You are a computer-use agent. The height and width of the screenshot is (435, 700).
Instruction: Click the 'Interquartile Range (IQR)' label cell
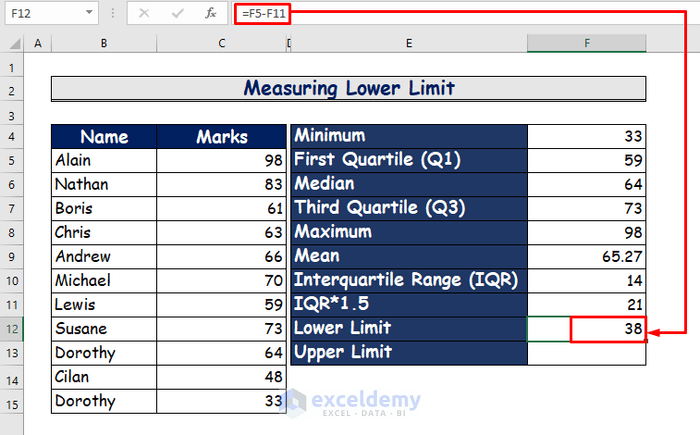(x=409, y=281)
